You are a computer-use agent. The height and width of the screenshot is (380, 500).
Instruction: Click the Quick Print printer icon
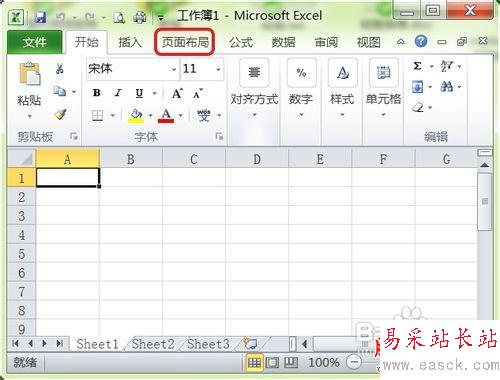click(139, 17)
